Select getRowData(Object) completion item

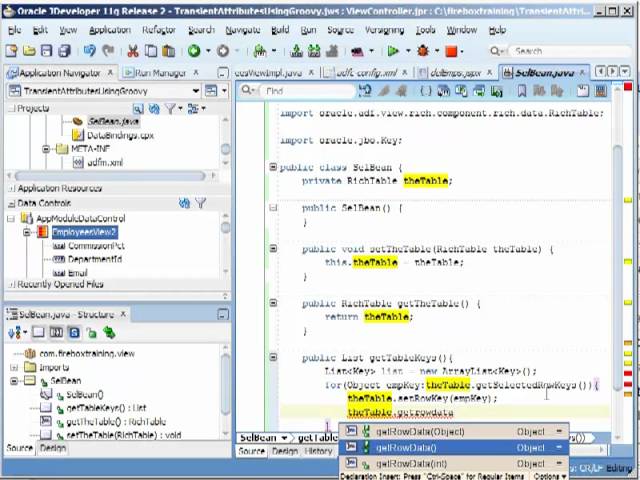[x=454, y=431]
